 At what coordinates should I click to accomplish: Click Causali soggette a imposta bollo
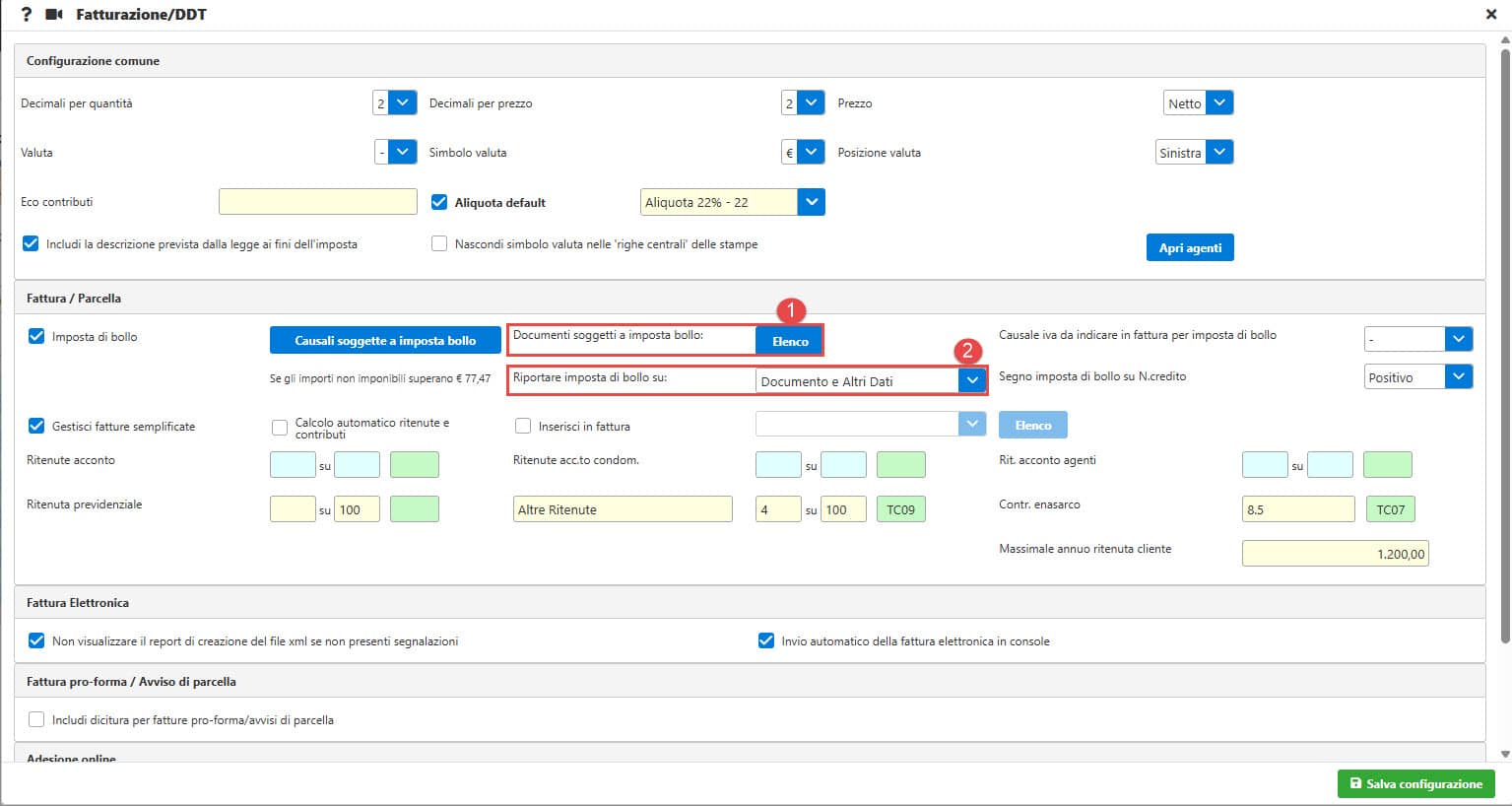click(385, 340)
